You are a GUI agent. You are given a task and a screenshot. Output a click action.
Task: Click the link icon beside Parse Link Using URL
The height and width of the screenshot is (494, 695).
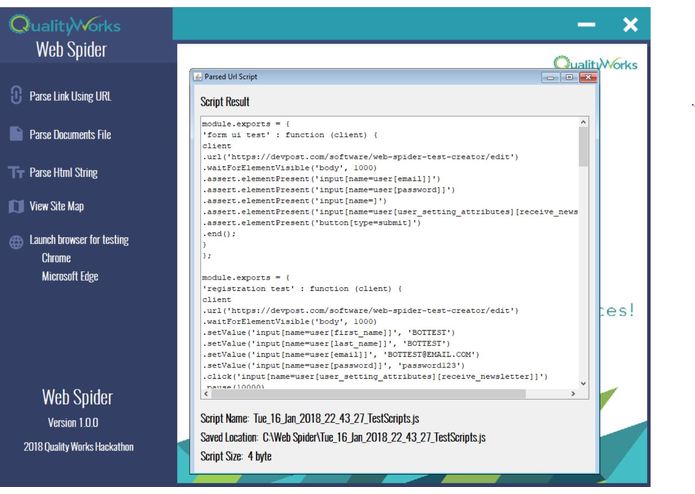click(x=16, y=95)
